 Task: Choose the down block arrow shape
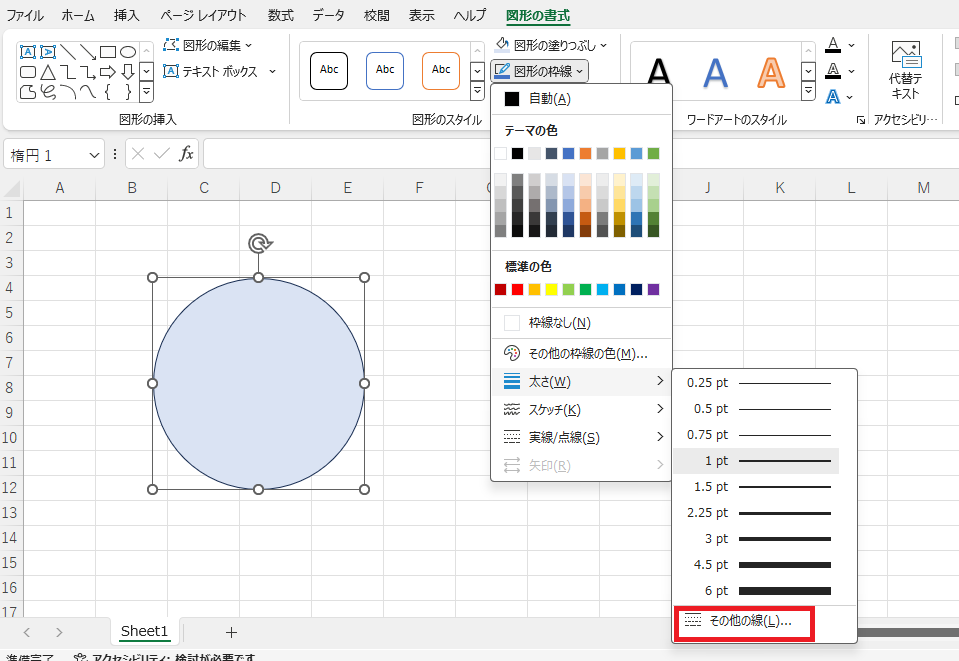click(128, 72)
